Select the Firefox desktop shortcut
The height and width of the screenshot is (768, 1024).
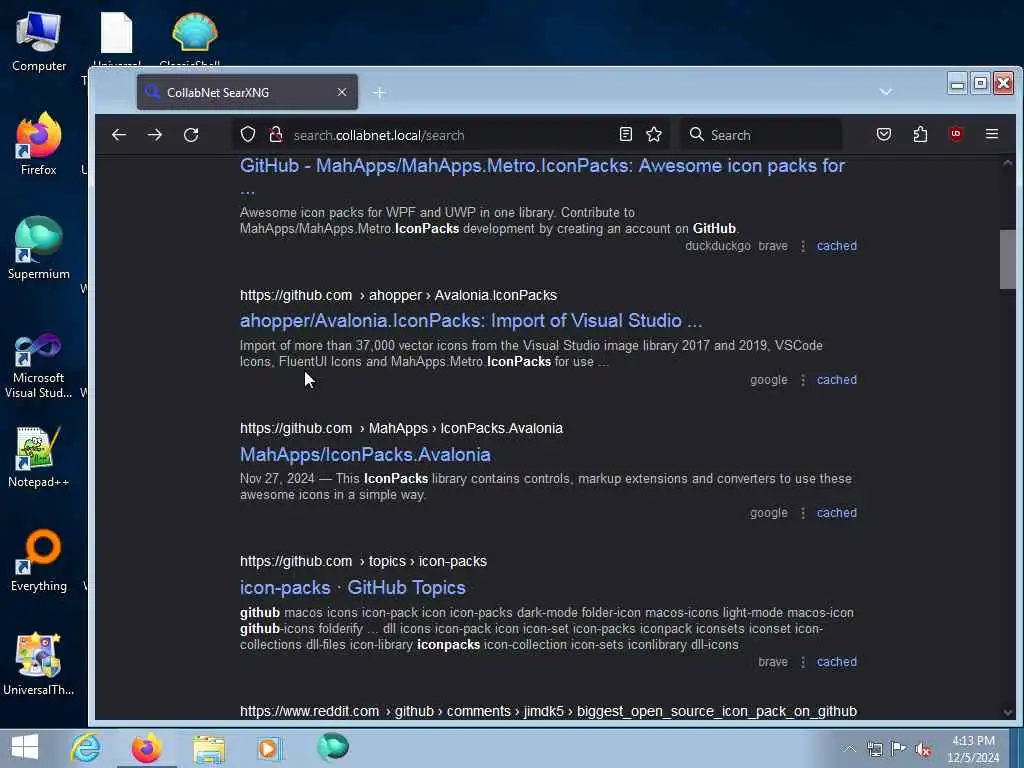39,144
